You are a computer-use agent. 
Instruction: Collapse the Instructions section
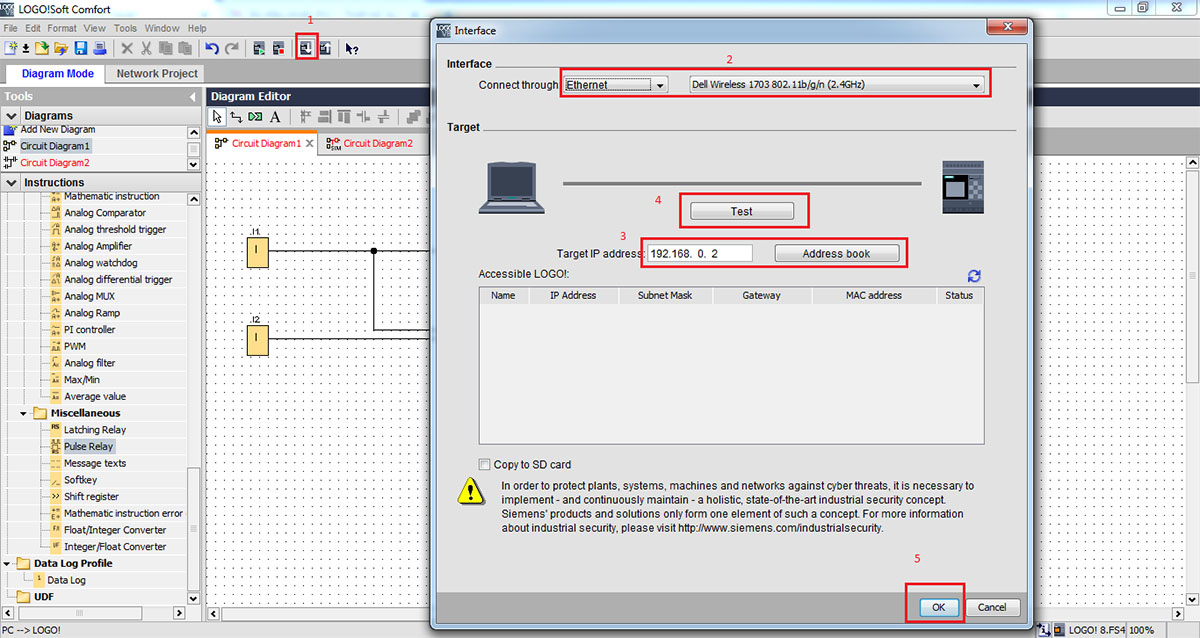pyautogui.click(x=11, y=182)
